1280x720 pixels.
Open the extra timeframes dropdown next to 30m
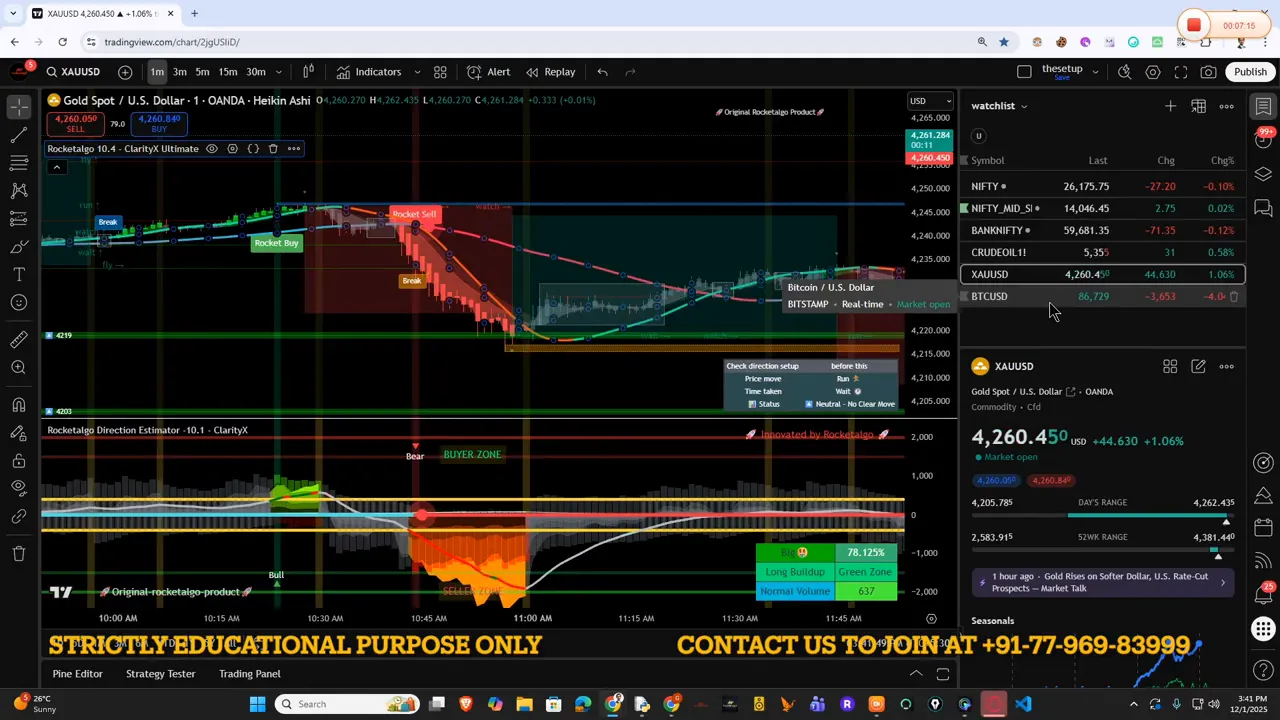pyautogui.click(x=279, y=71)
